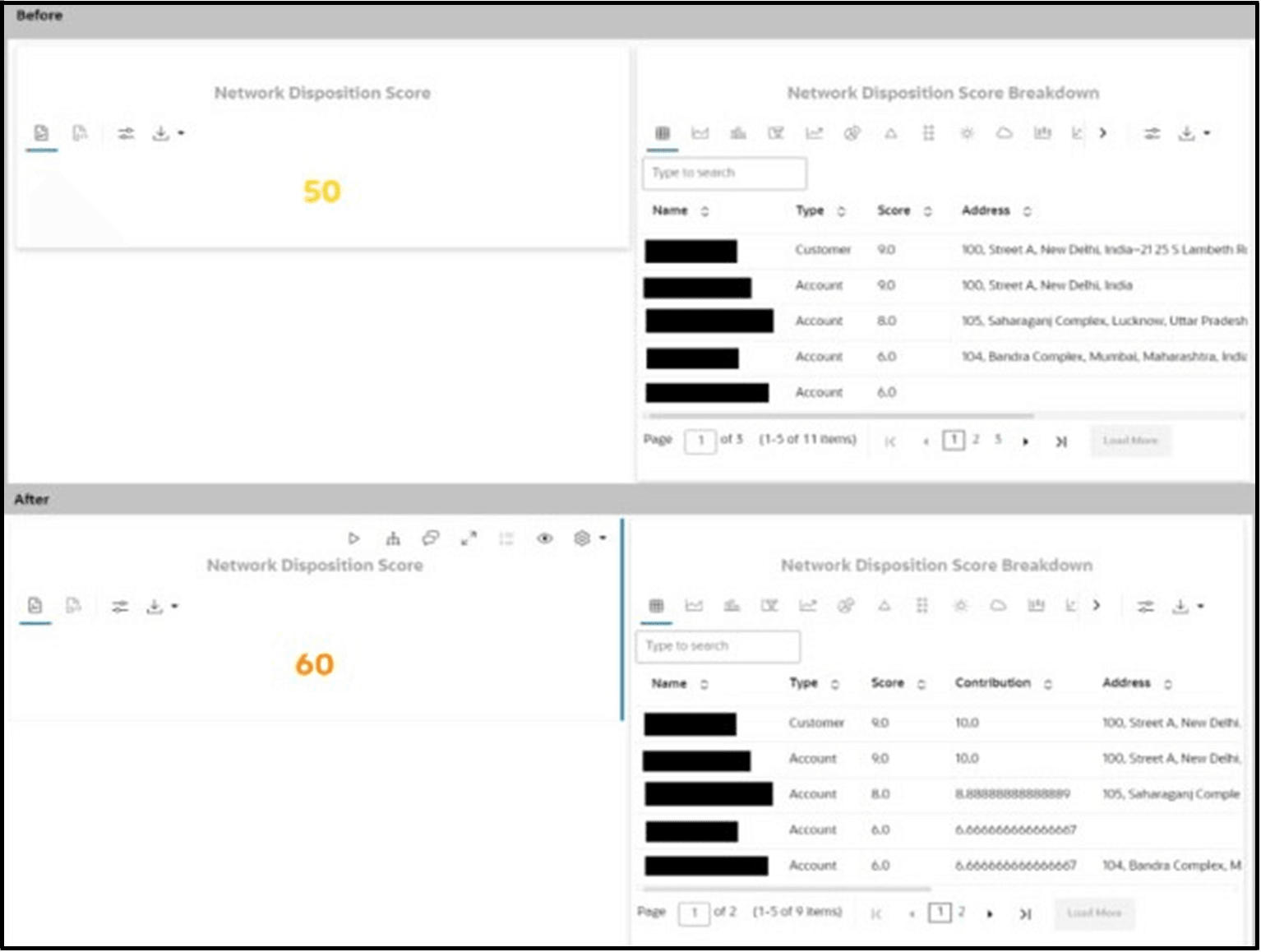The image size is (1261, 952).
Task: Open gear settings dropdown above After Network Disposition Score
Action: pos(589,538)
